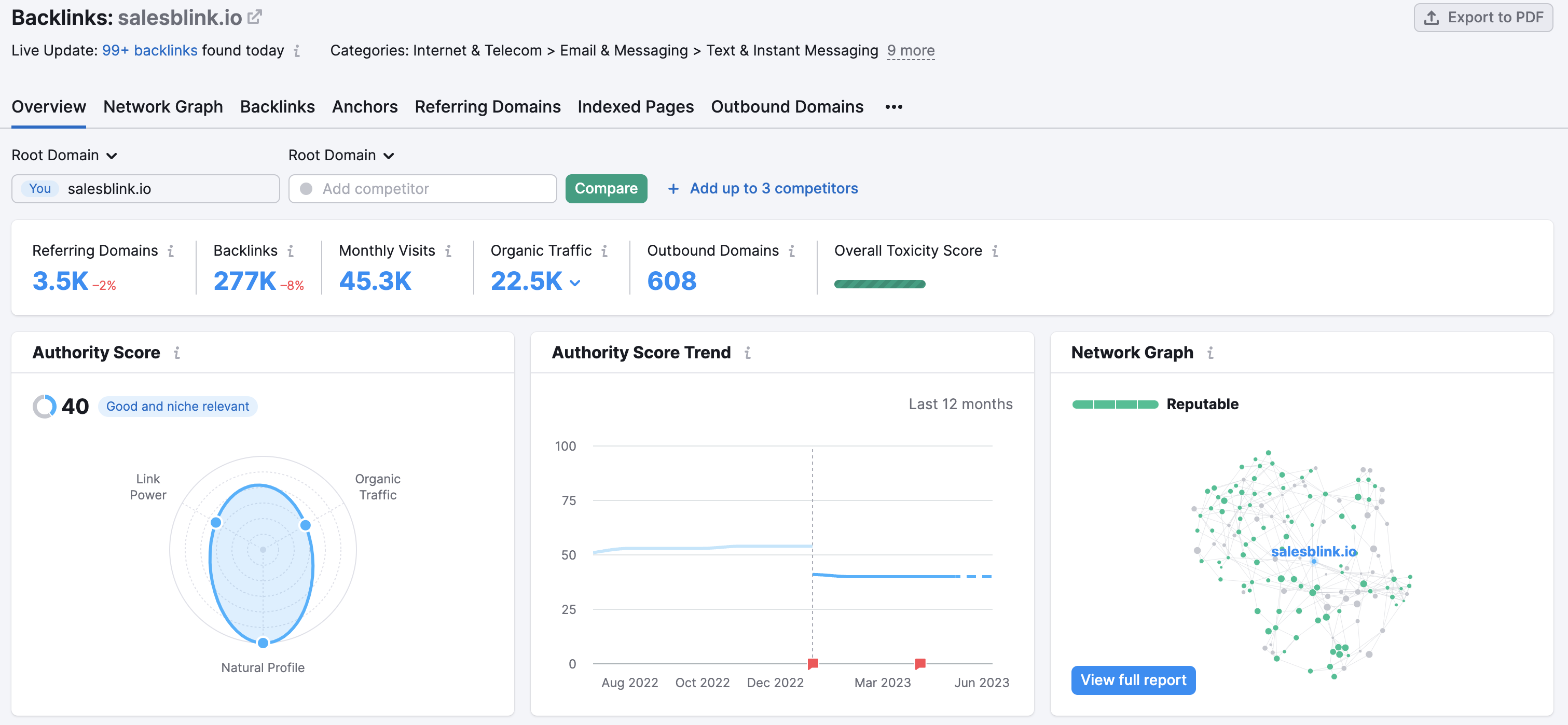Click the green Compare button

click(606, 189)
